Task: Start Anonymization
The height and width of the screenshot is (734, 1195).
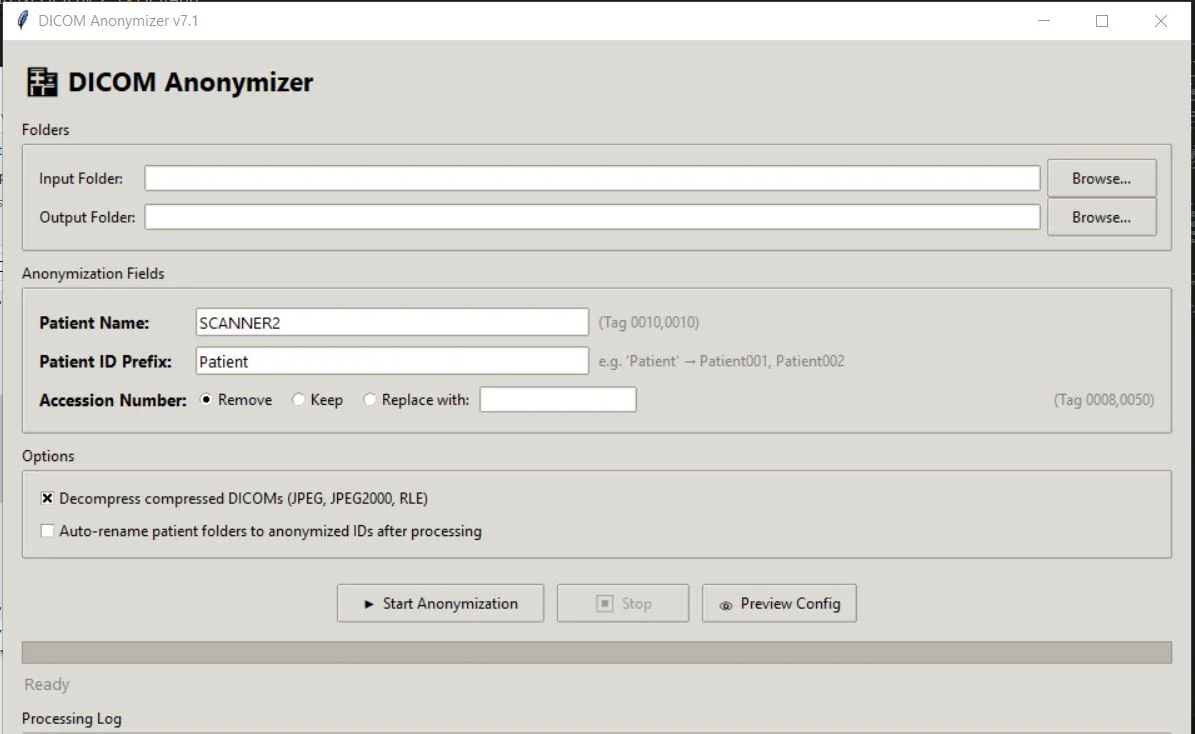Action: [441, 603]
